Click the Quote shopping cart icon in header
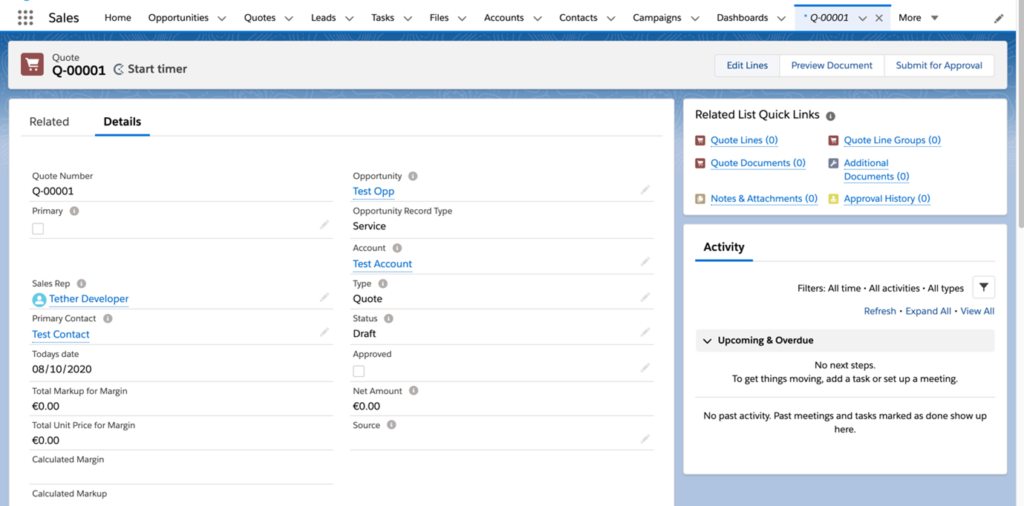 coord(33,65)
